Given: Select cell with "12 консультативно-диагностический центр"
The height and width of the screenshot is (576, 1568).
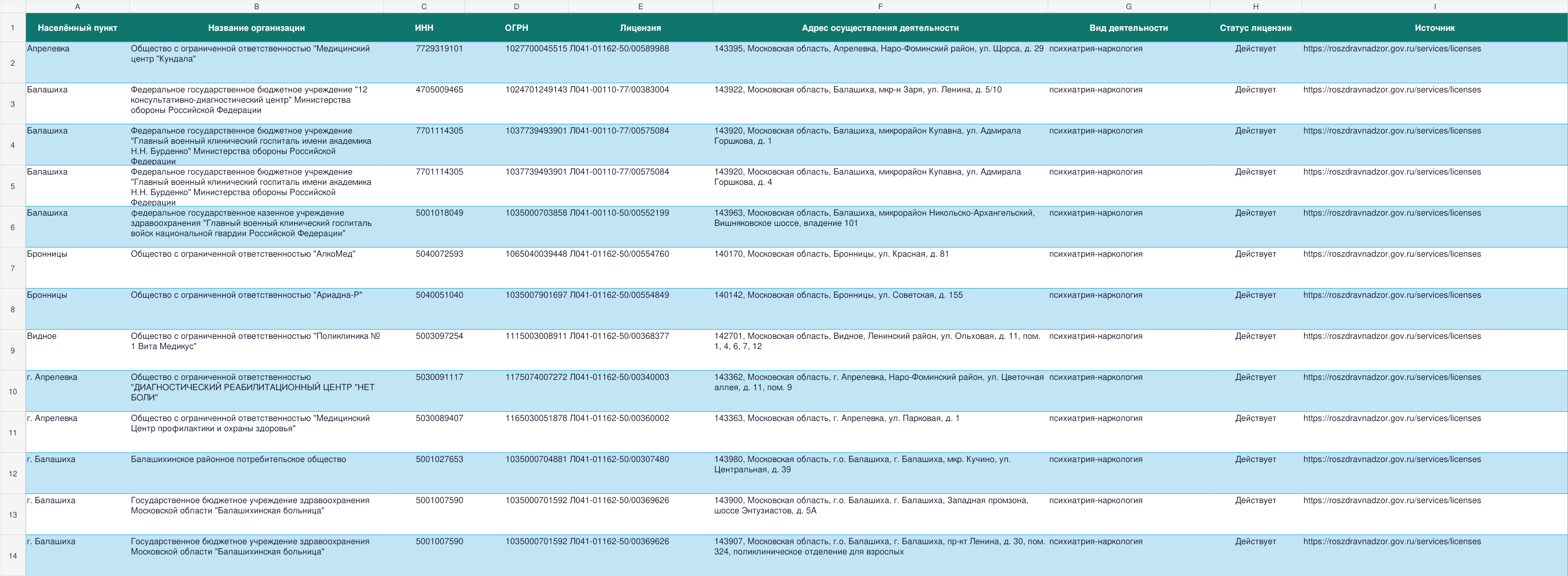Looking at the screenshot, I should pos(256,104).
